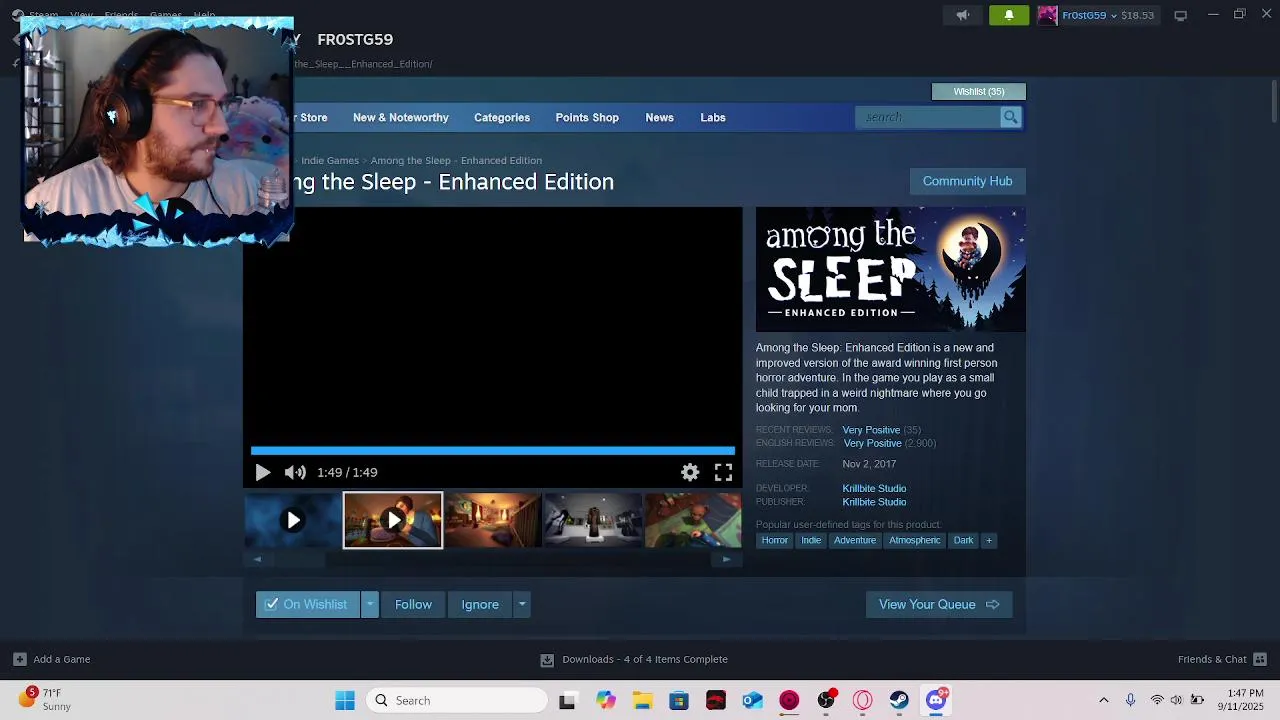Open the green notifications bell

click(1008, 15)
